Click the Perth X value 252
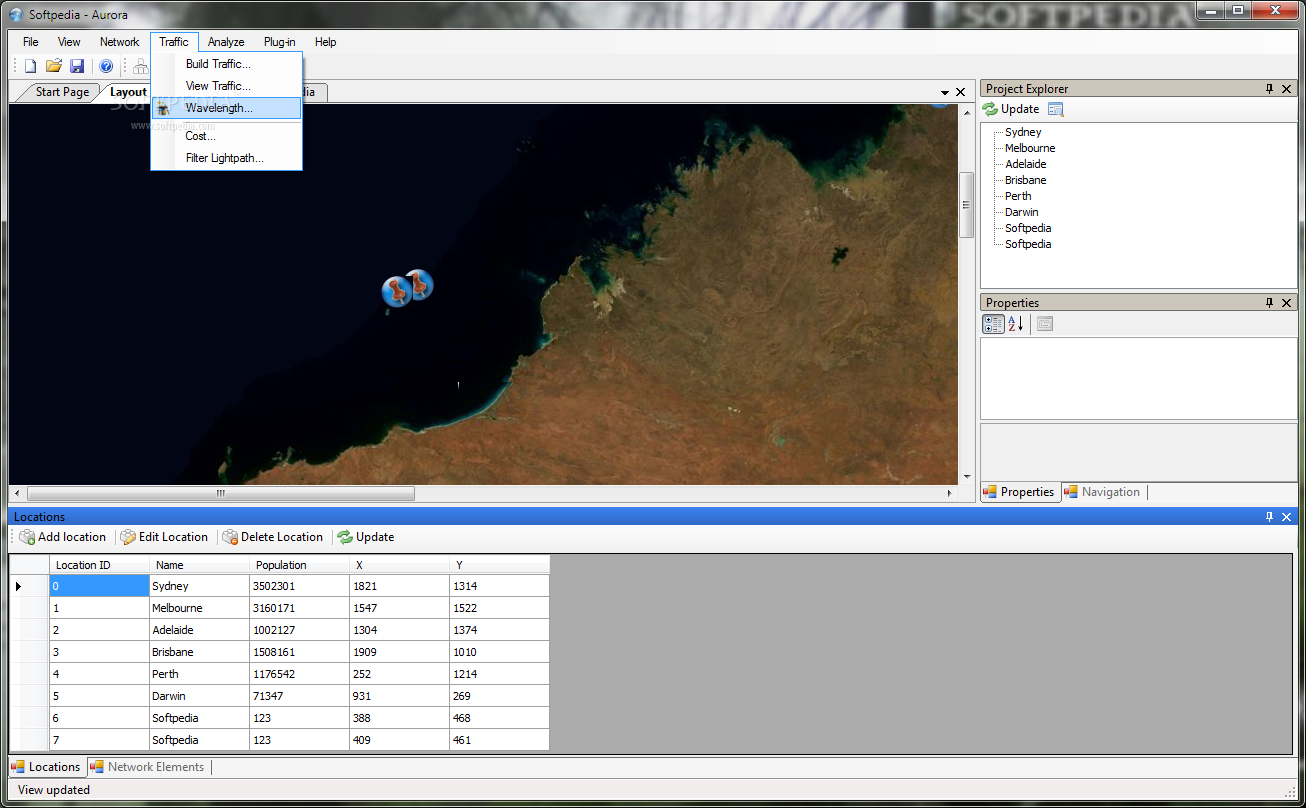Screen dimensions: 1306x808 click(399, 674)
